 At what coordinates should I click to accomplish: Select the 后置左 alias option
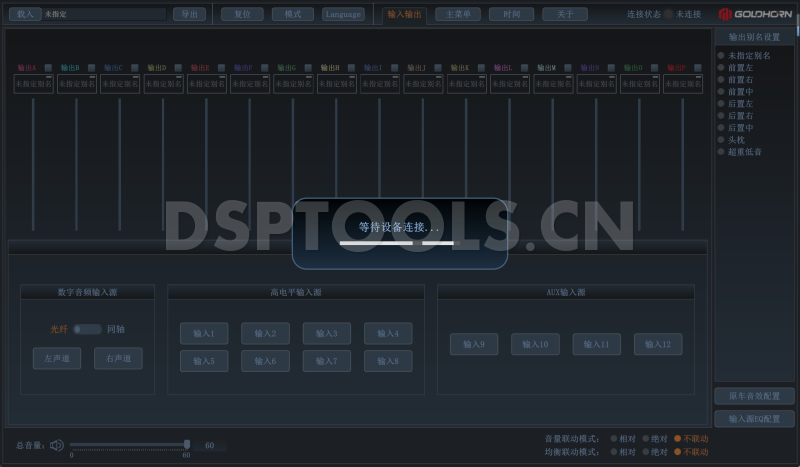point(735,104)
